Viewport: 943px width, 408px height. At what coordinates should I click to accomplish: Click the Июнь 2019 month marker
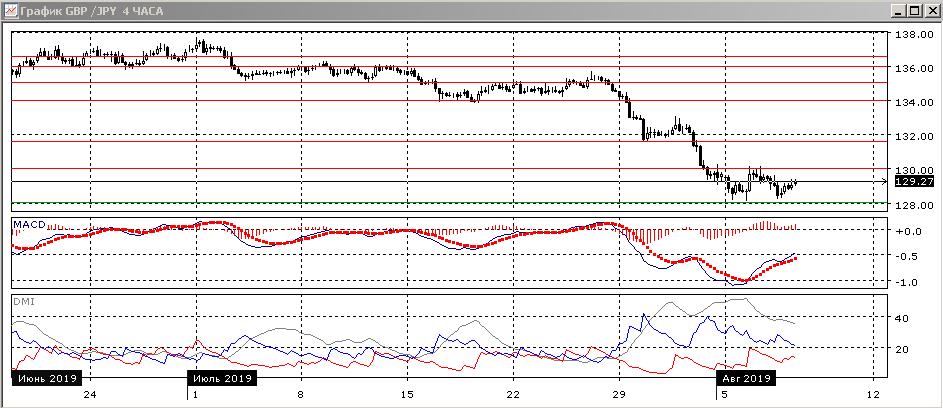tap(44, 379)
